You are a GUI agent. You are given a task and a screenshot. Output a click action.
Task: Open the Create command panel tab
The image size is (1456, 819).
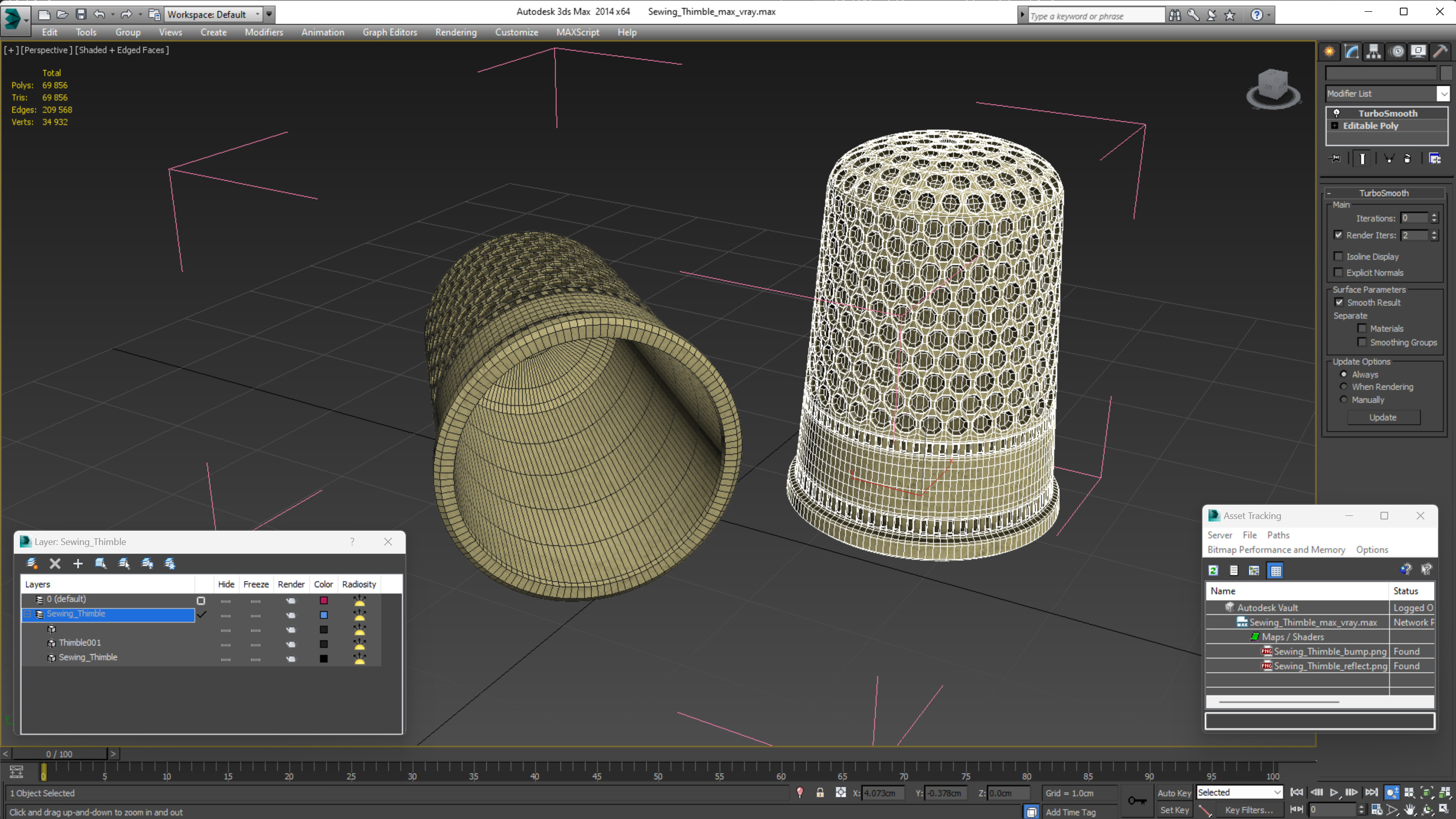pos(1329,52)
